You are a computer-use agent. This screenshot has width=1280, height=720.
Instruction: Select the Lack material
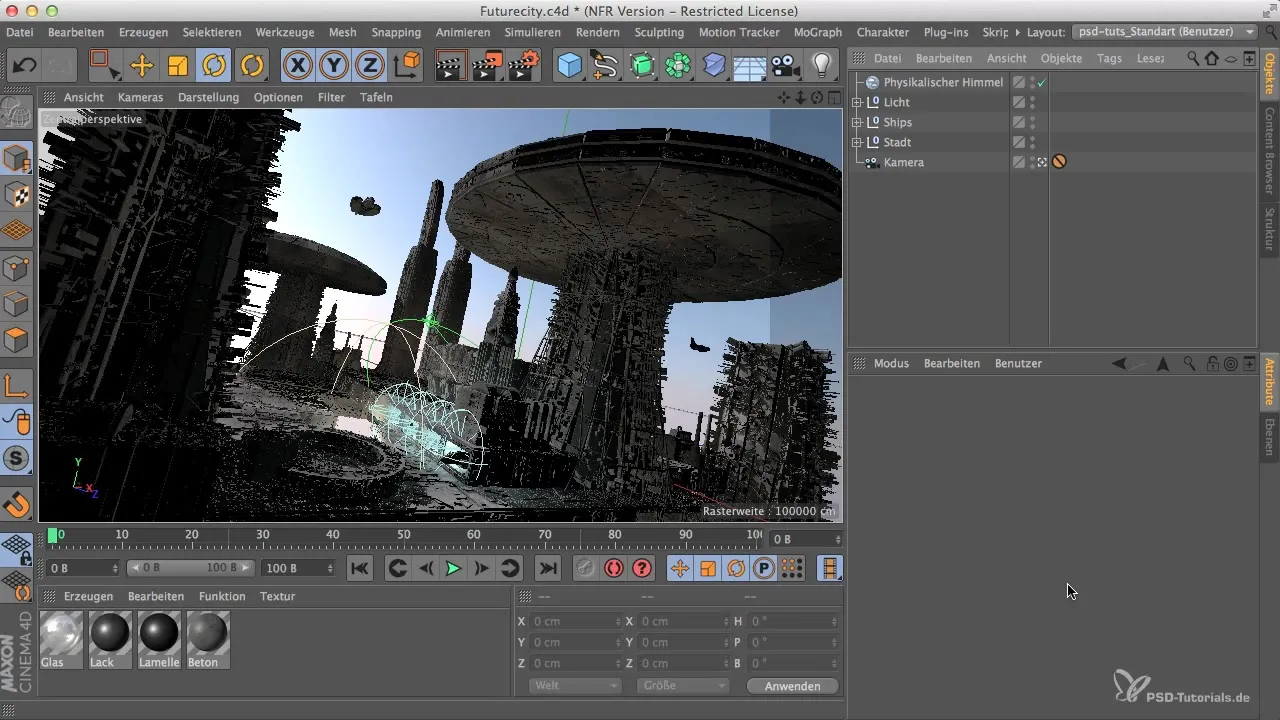point(110,640)
